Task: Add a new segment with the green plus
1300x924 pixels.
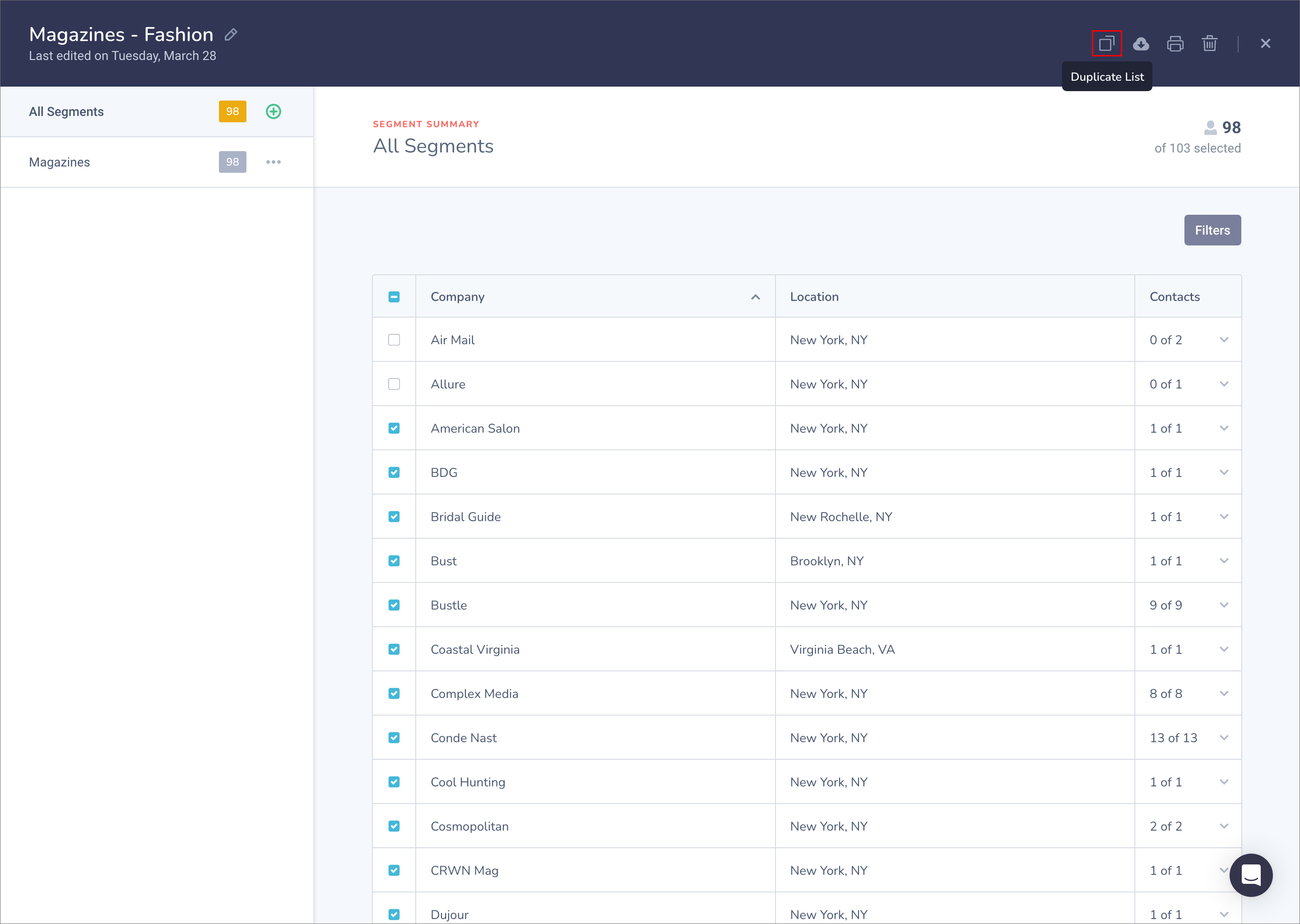Action: [x=273, y=111]
